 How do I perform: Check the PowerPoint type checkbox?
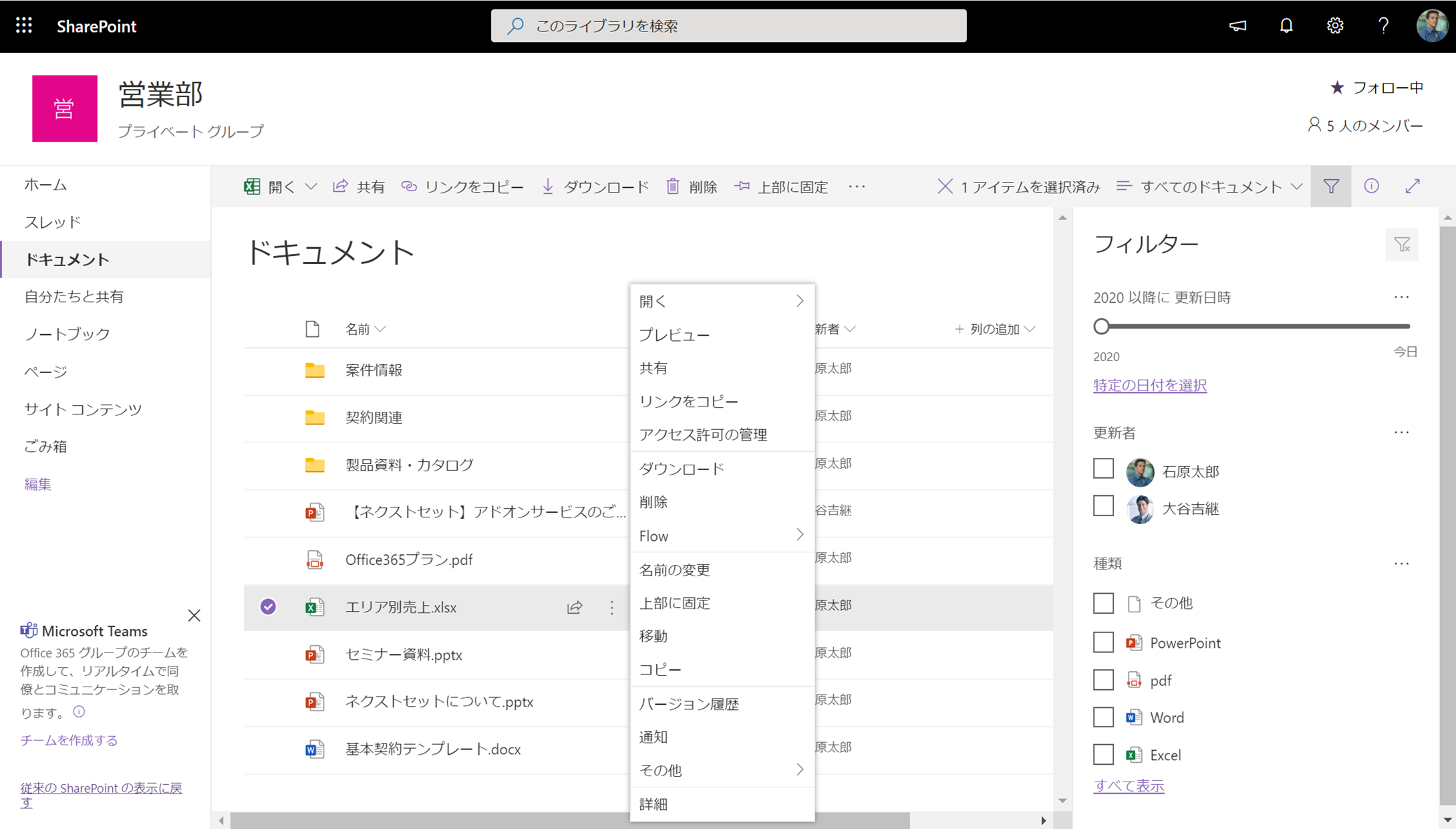pos(1104,642)
